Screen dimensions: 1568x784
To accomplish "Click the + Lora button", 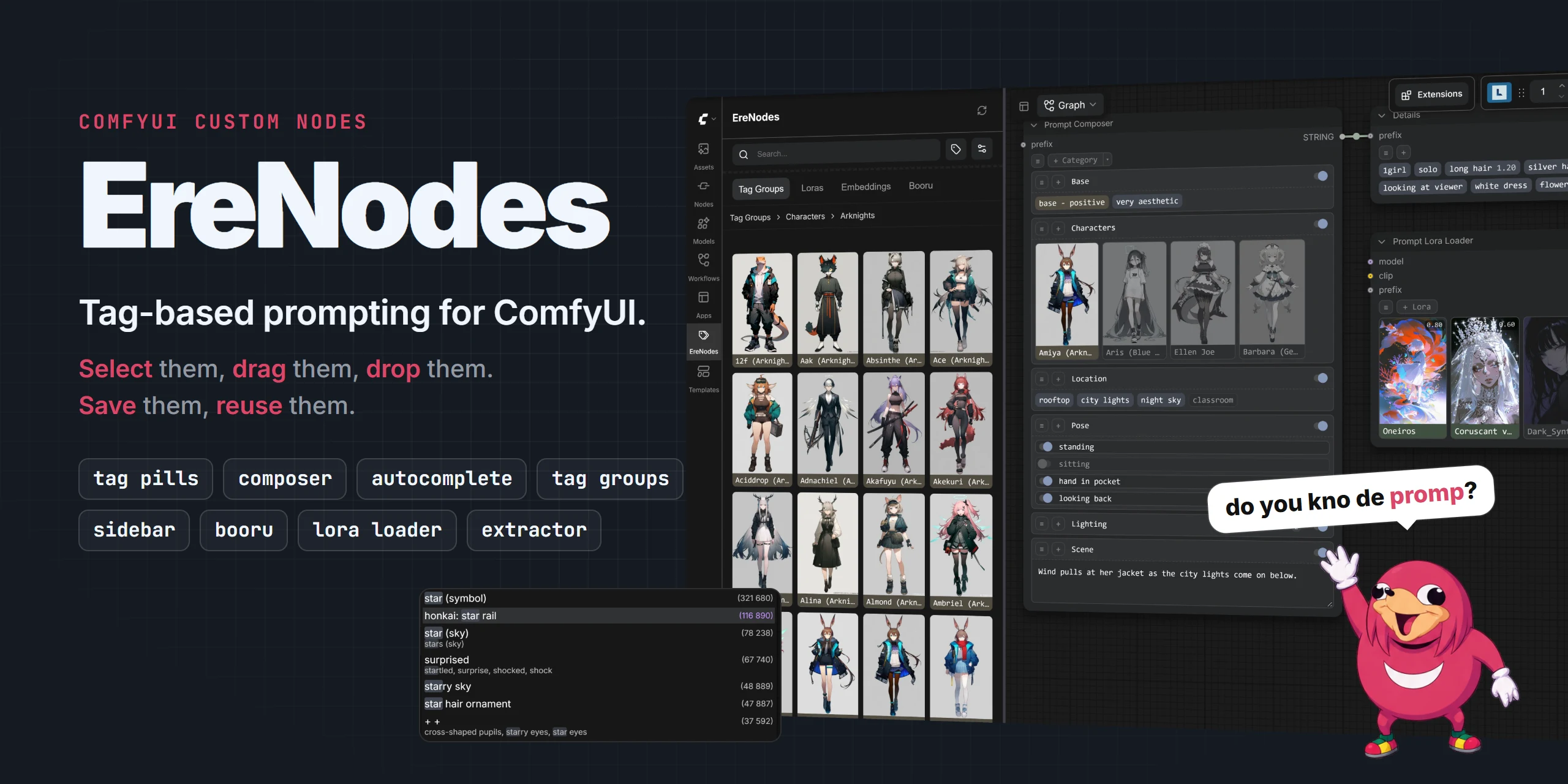I will pos(1417,307).
